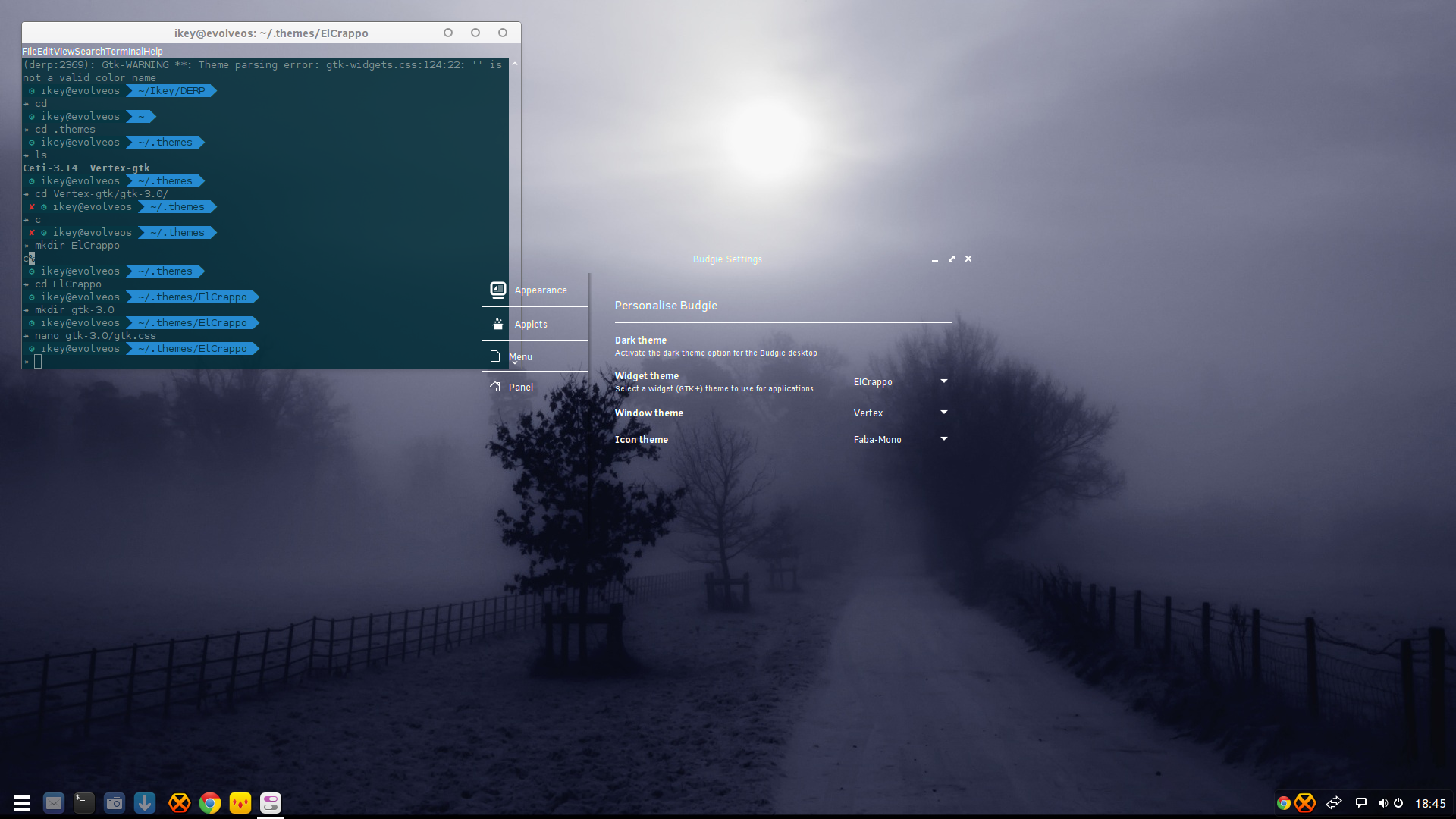Screen dimensions: 1456x819
Task: Open the network arrows tray indicator
Action: coord(1334,802)
